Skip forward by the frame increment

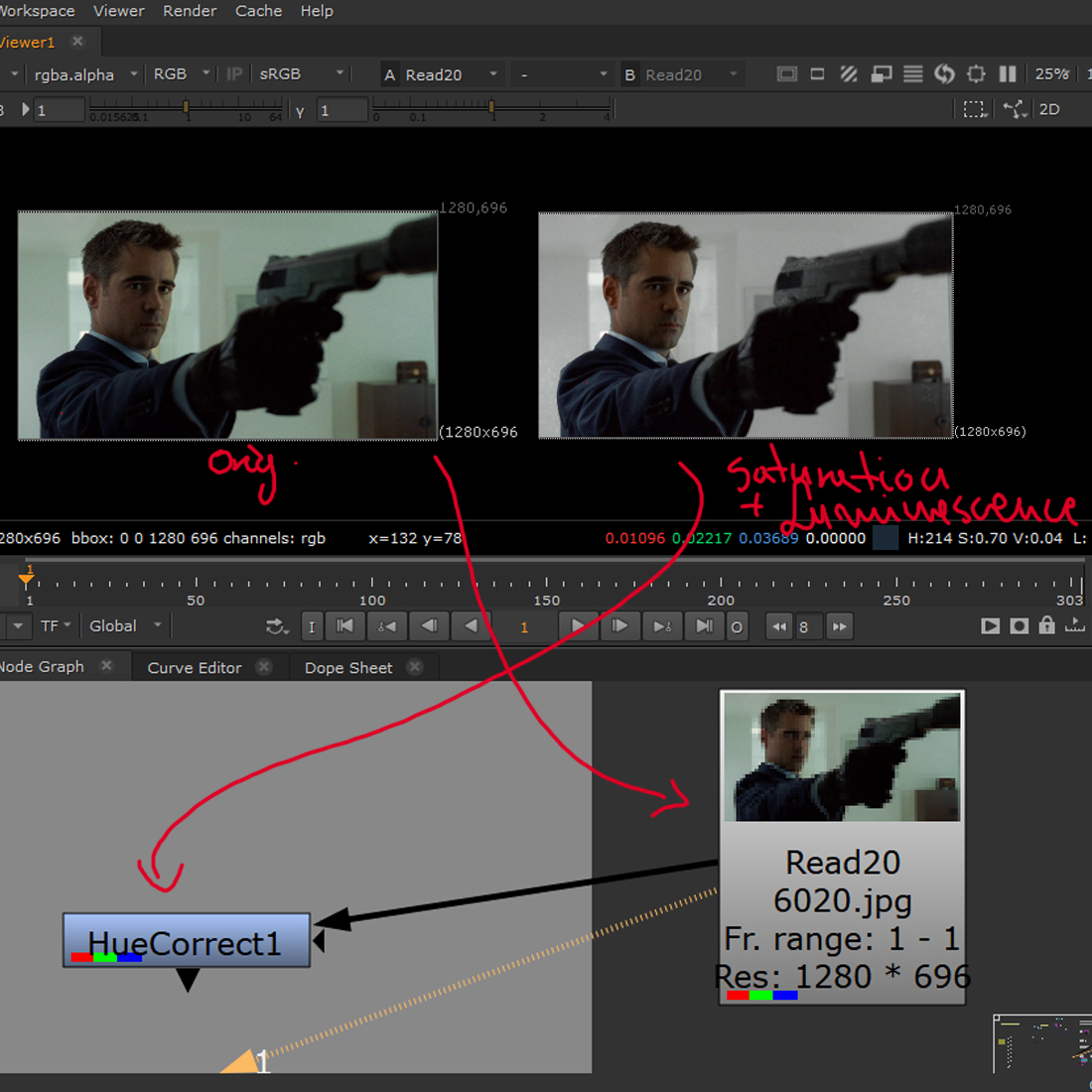(840, 626)
